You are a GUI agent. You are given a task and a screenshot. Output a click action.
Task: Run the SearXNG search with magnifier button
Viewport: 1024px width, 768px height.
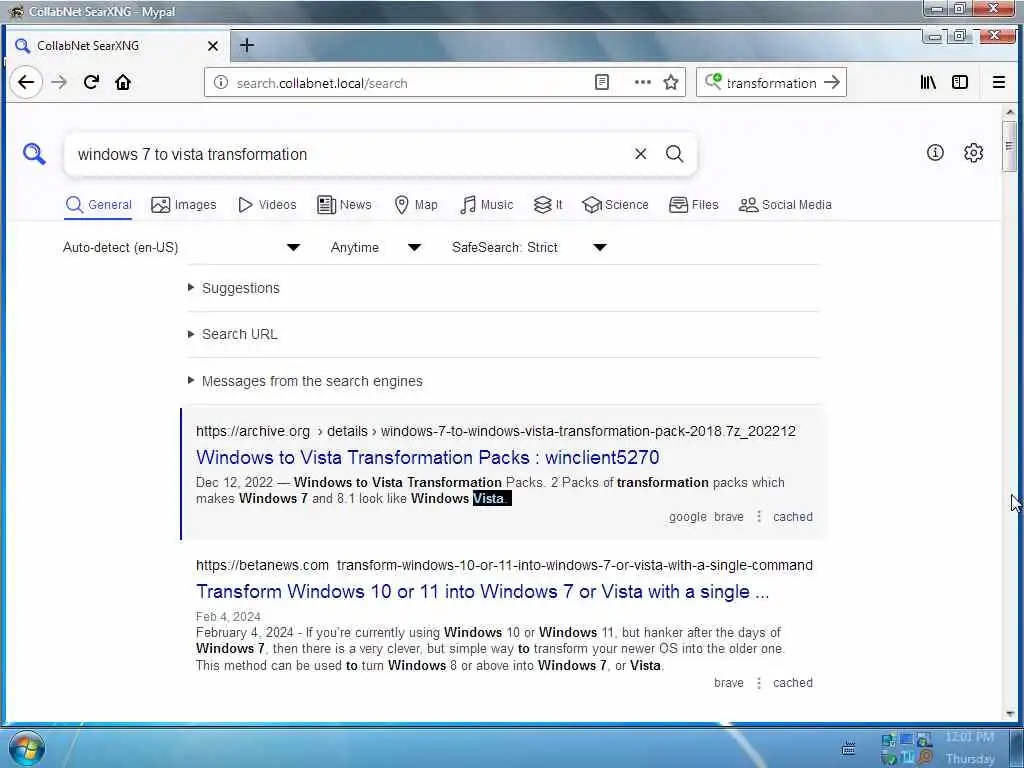[x=675, y=154]
